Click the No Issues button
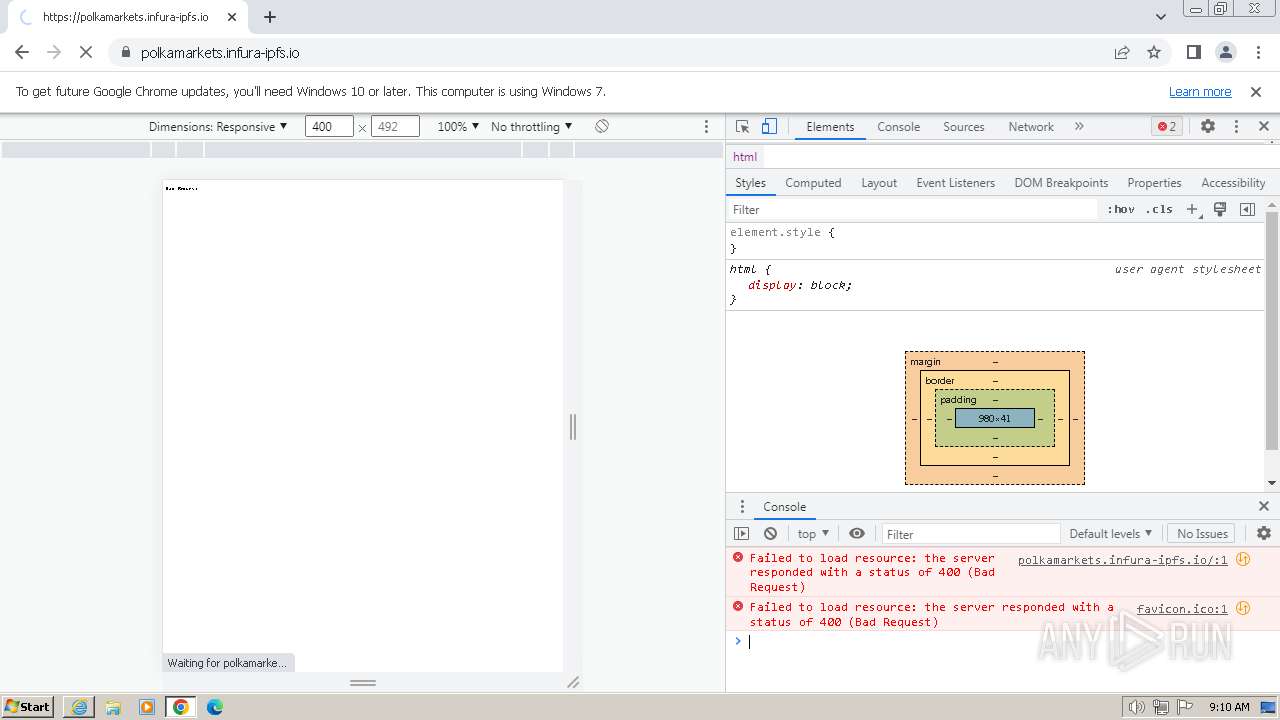 pyautogui.click(x=1202, y=534)
